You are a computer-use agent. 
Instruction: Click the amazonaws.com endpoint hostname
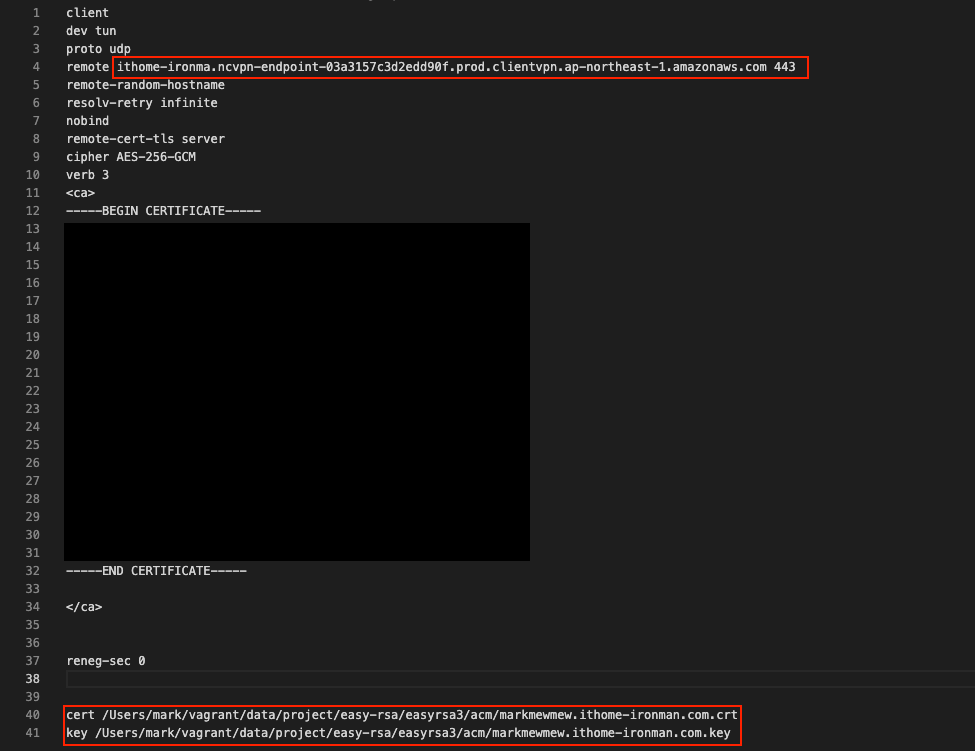[441, 67]
